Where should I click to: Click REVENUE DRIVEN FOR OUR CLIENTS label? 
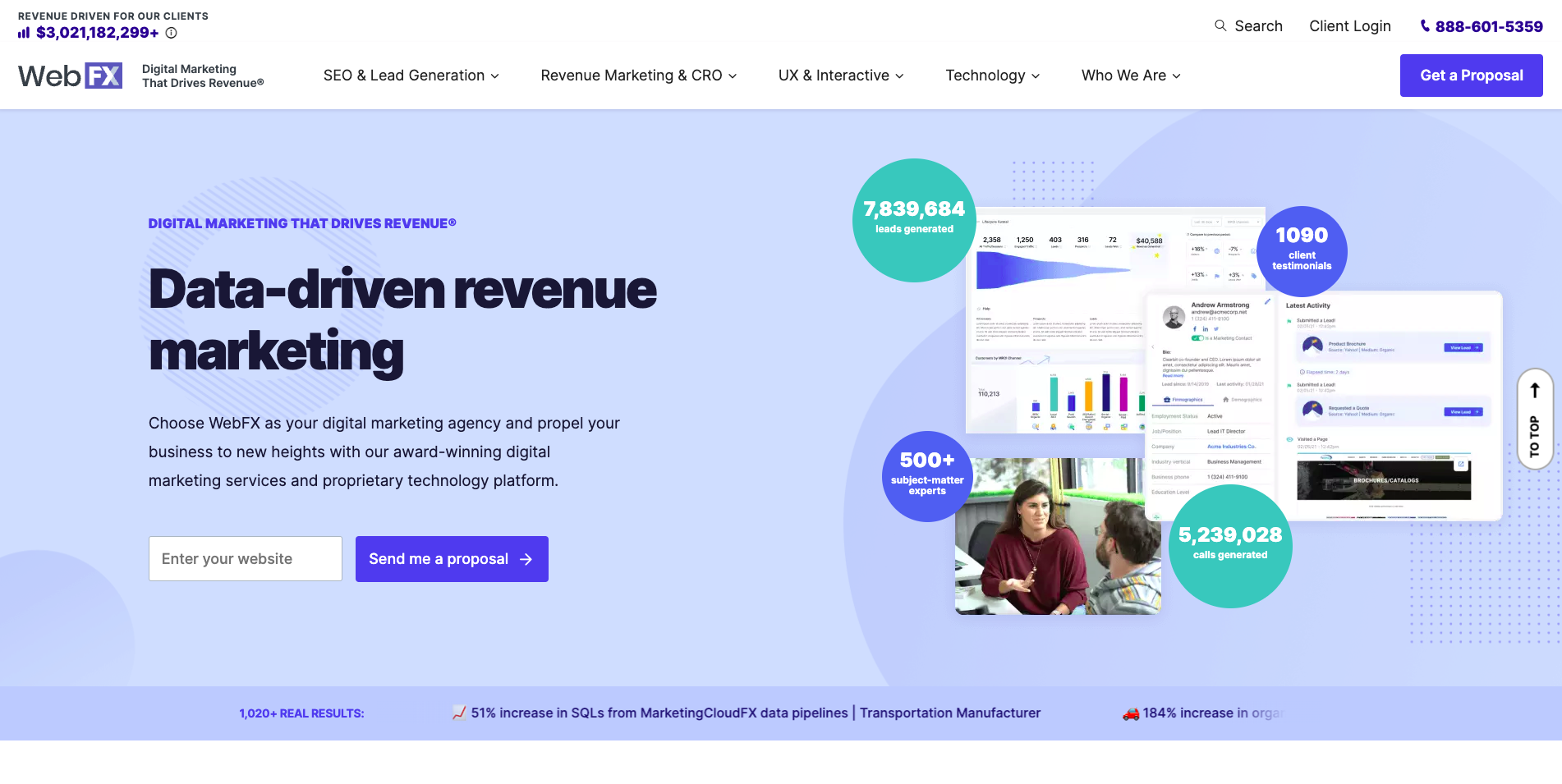[113, 16]
